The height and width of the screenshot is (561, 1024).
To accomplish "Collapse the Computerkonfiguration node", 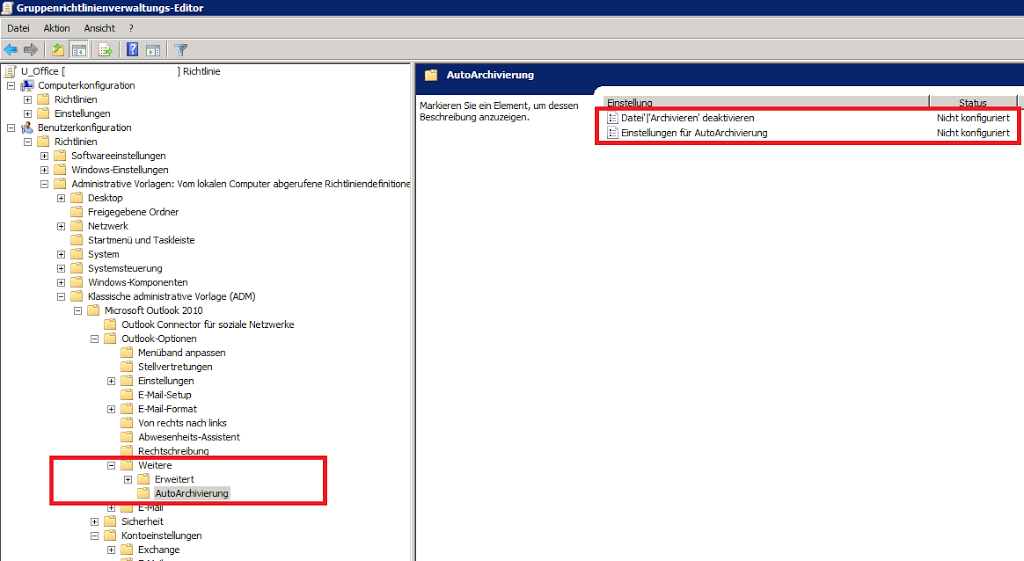I will (x=11, y=86).
